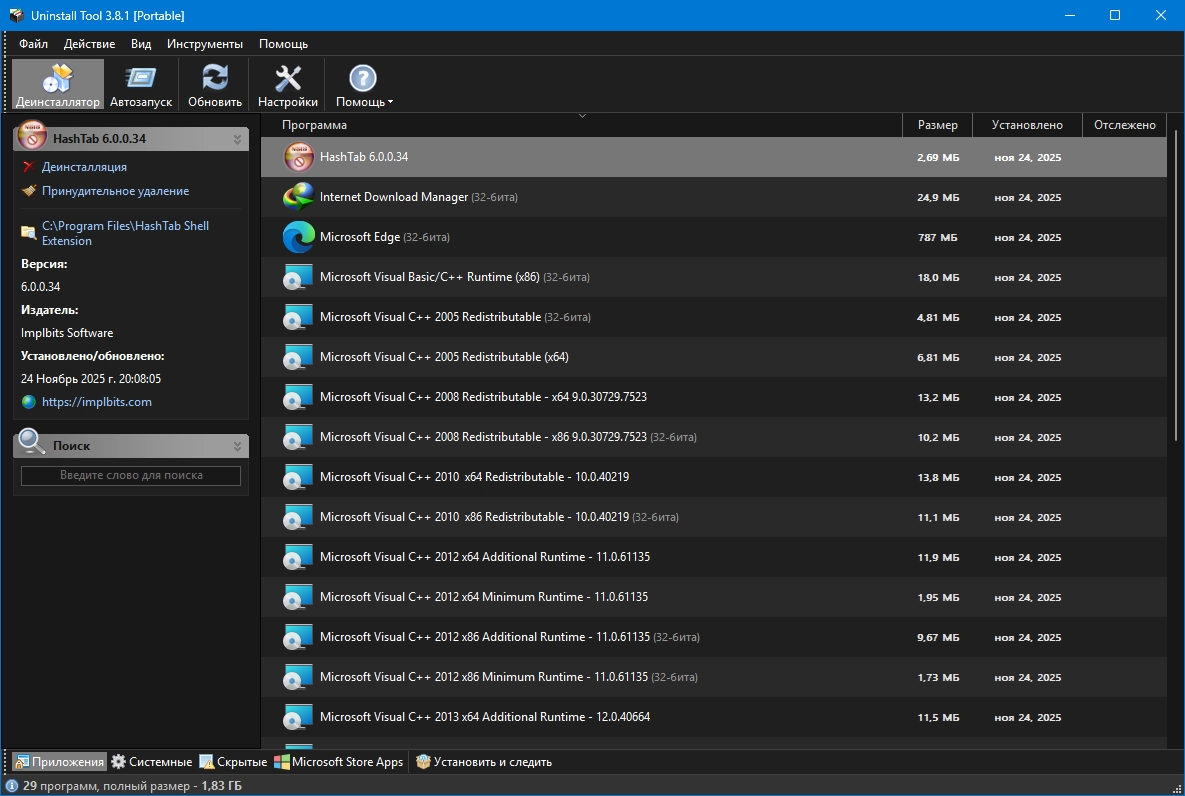Image resolution: width=1185 pixels, height=796 pixels.
Task: Click the Internet Download Manager program icon
Action: pyautogui.click(x=299, y=198)
